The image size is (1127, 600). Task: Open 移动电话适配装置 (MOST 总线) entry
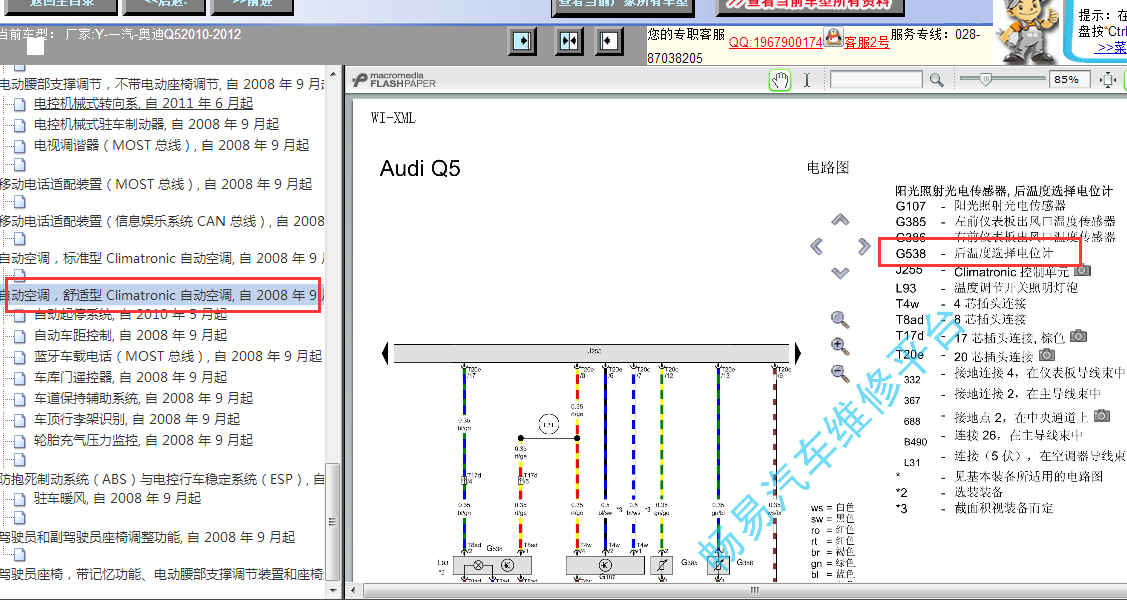pyautogui.click(x=156, y=184)
